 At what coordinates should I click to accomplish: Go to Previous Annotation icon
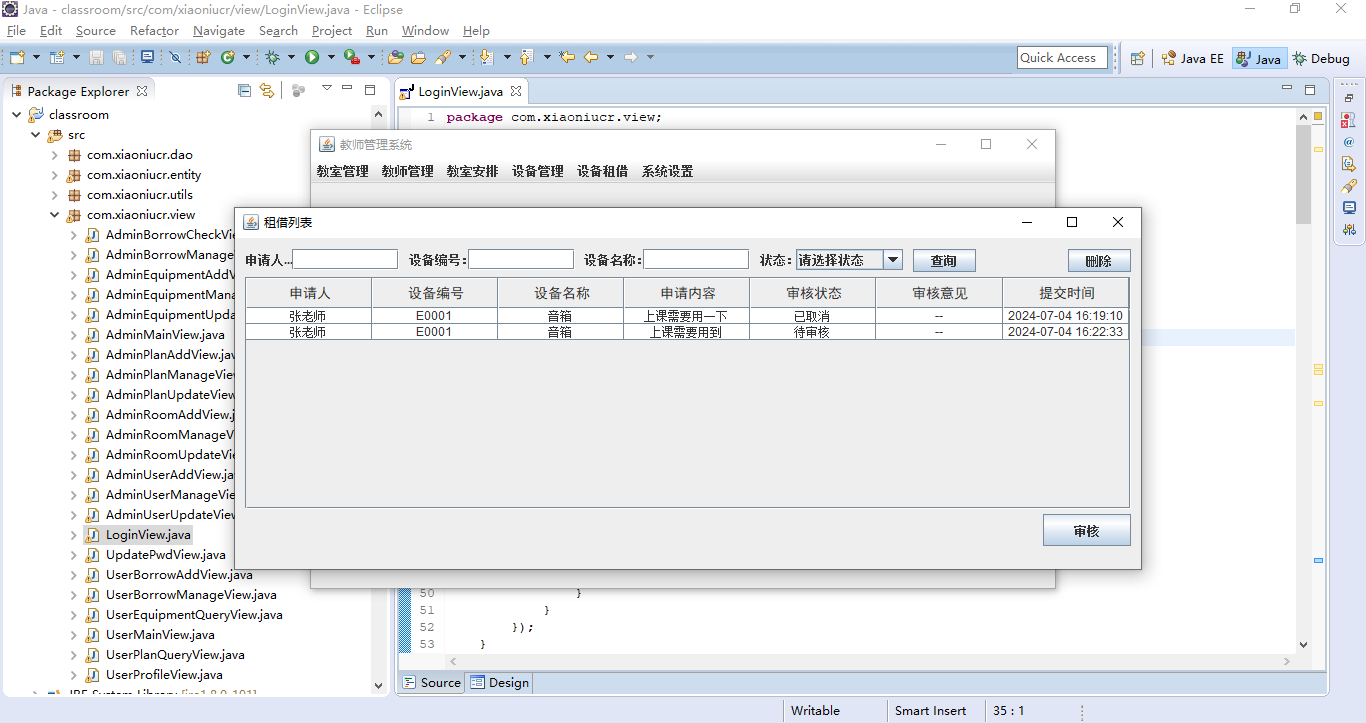(x=526, y=58)
